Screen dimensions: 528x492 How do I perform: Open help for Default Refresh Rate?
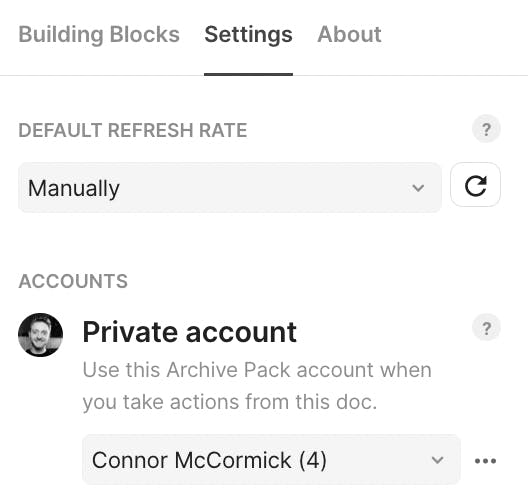486,129
